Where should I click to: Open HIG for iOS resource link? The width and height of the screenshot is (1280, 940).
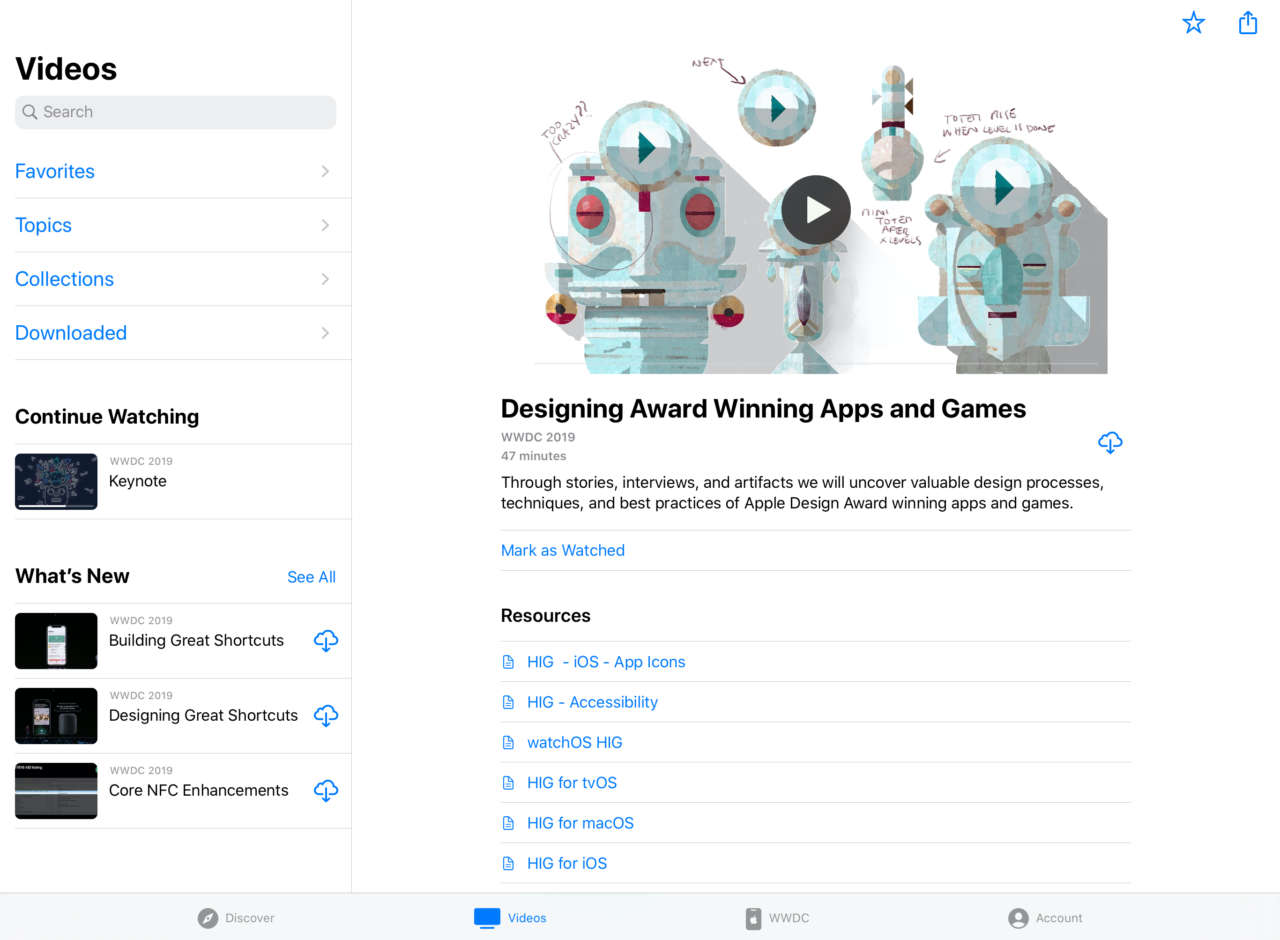pos(567,863)
